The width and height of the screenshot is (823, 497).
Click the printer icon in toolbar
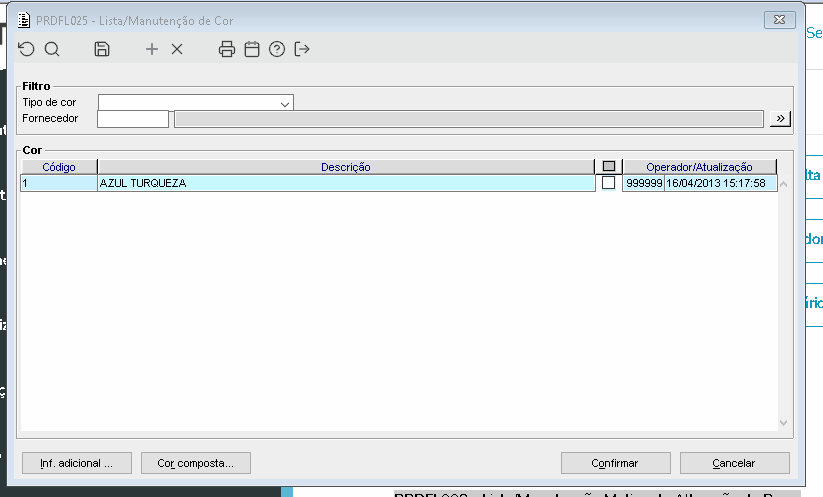(227, 49)
